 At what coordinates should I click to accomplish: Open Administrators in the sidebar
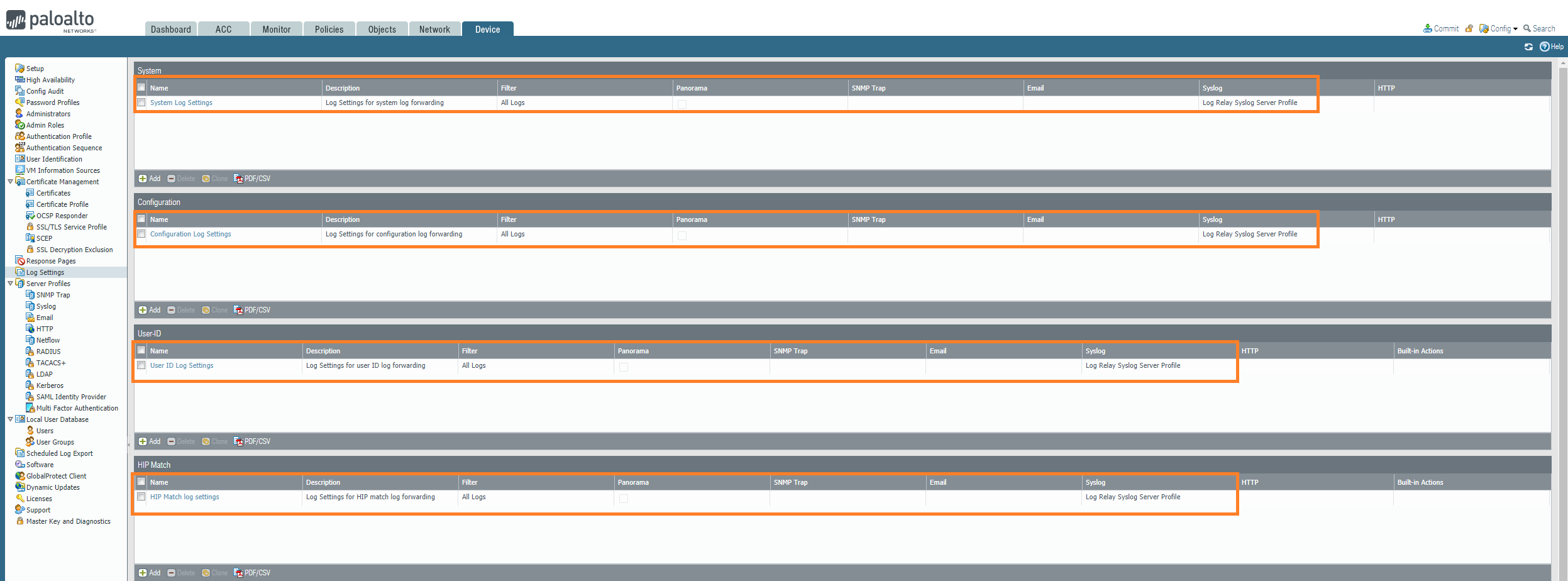48,114
